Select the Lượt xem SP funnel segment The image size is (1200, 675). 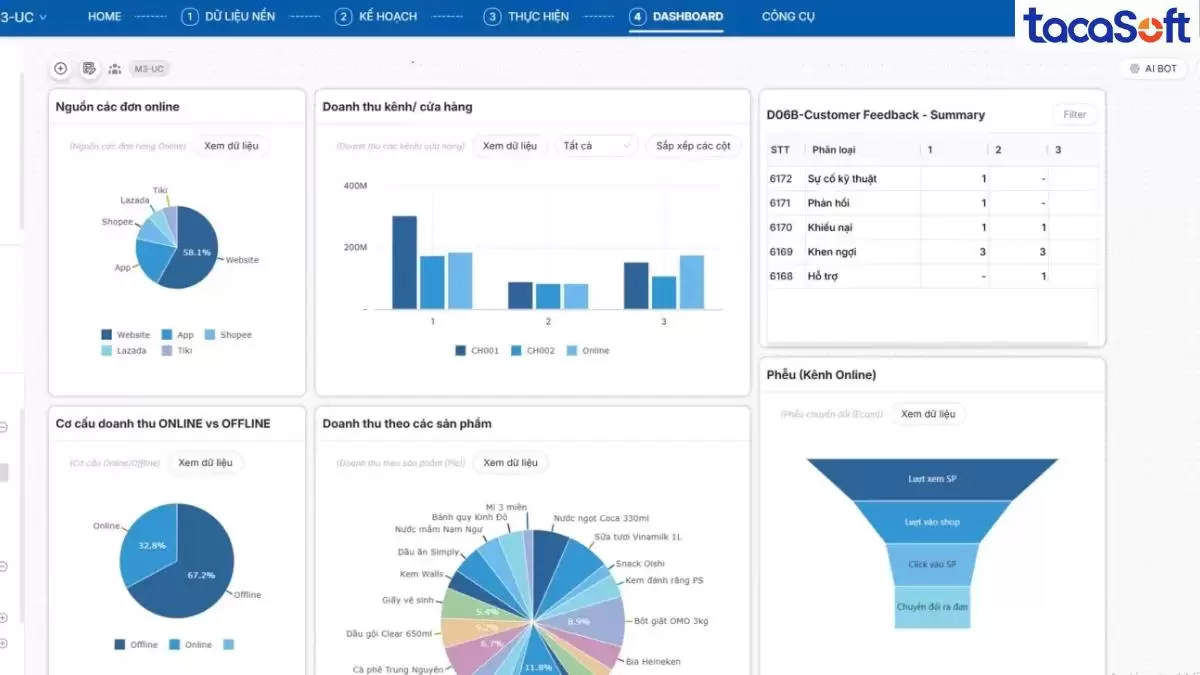931,479
